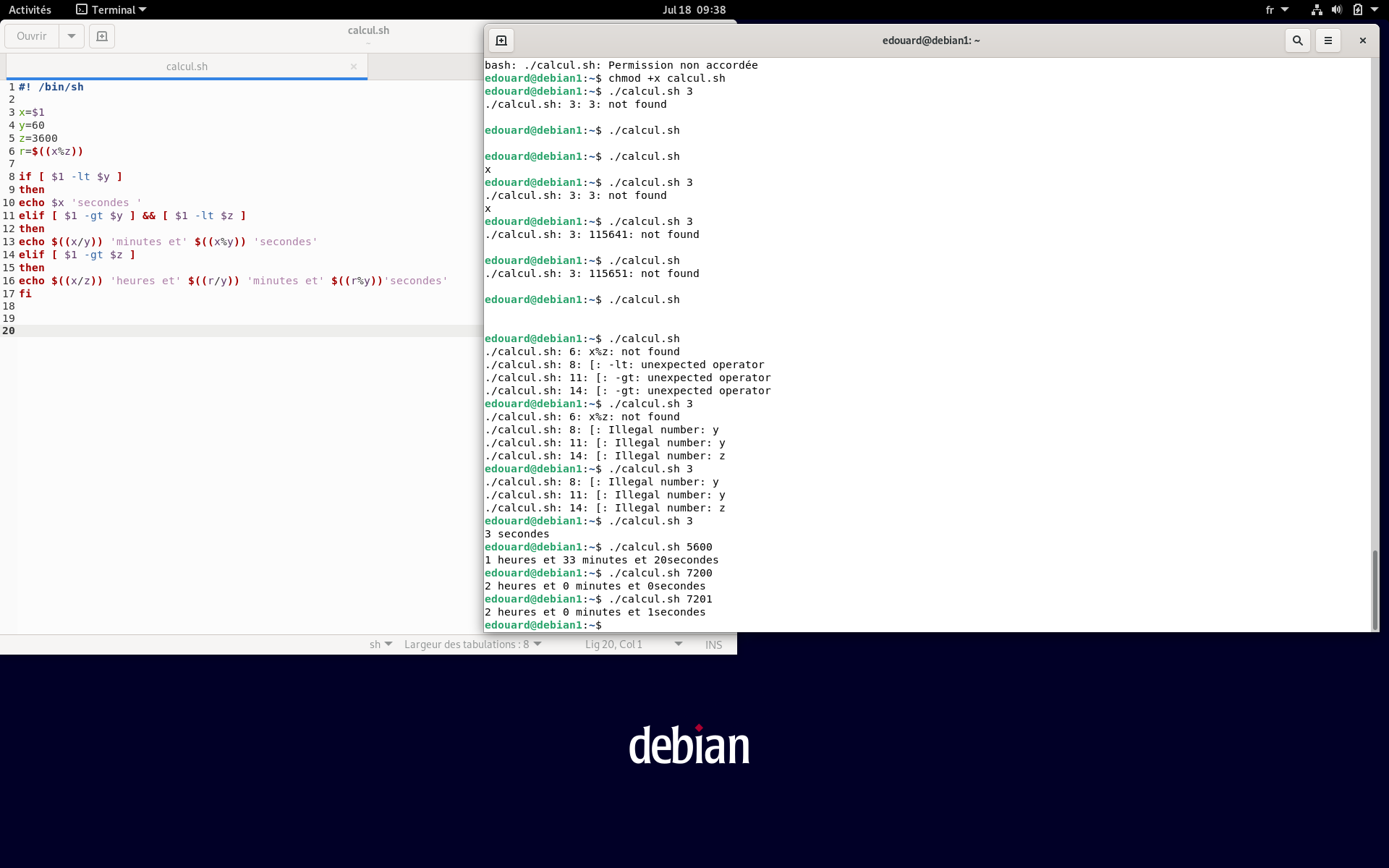
Task: Click the echo line with 'minutes et' on line 13
Action: pyautogui.click(x=169, y=242)
